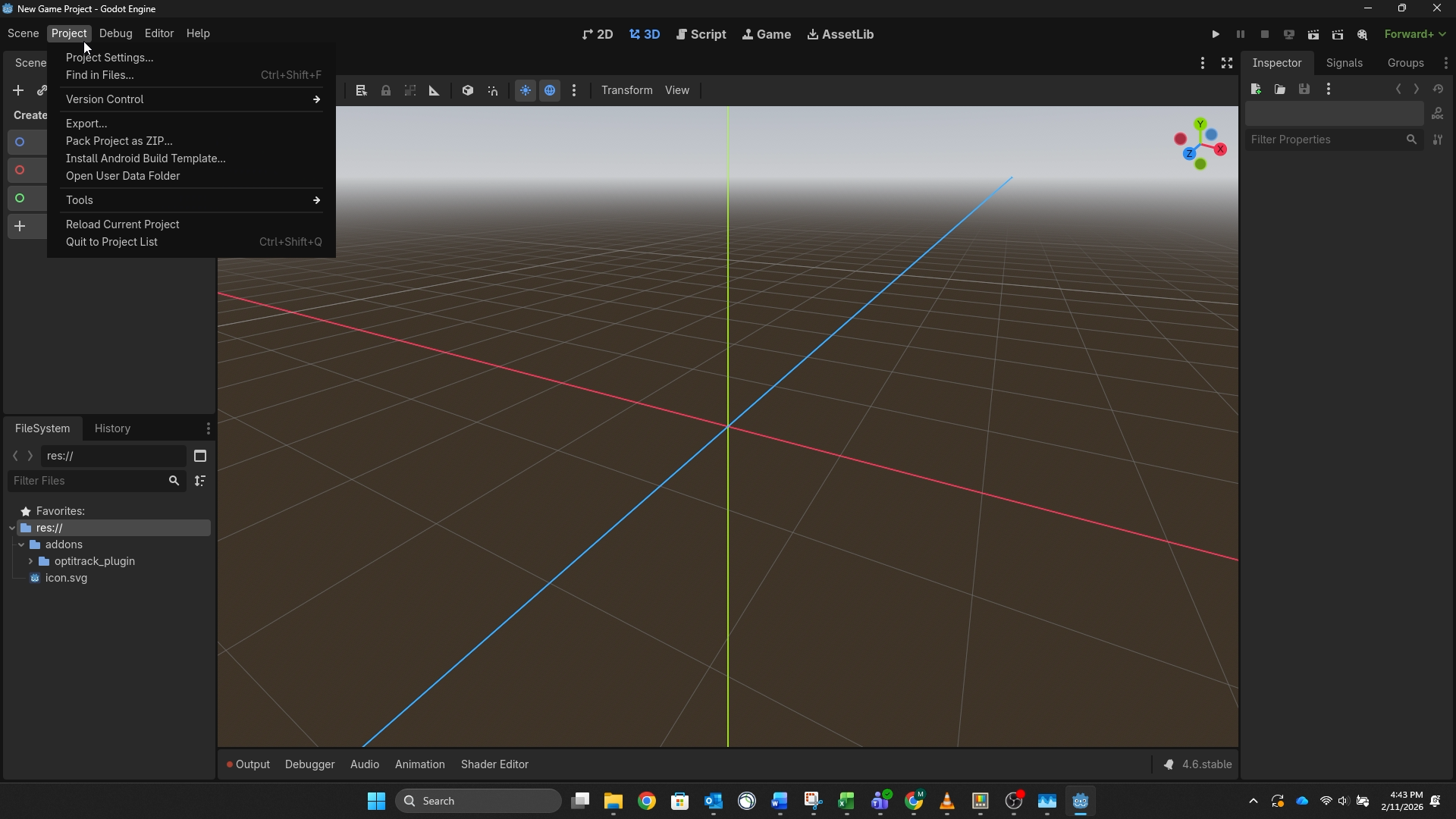Lock the selected node with the padlock icon

pos(386,90)
